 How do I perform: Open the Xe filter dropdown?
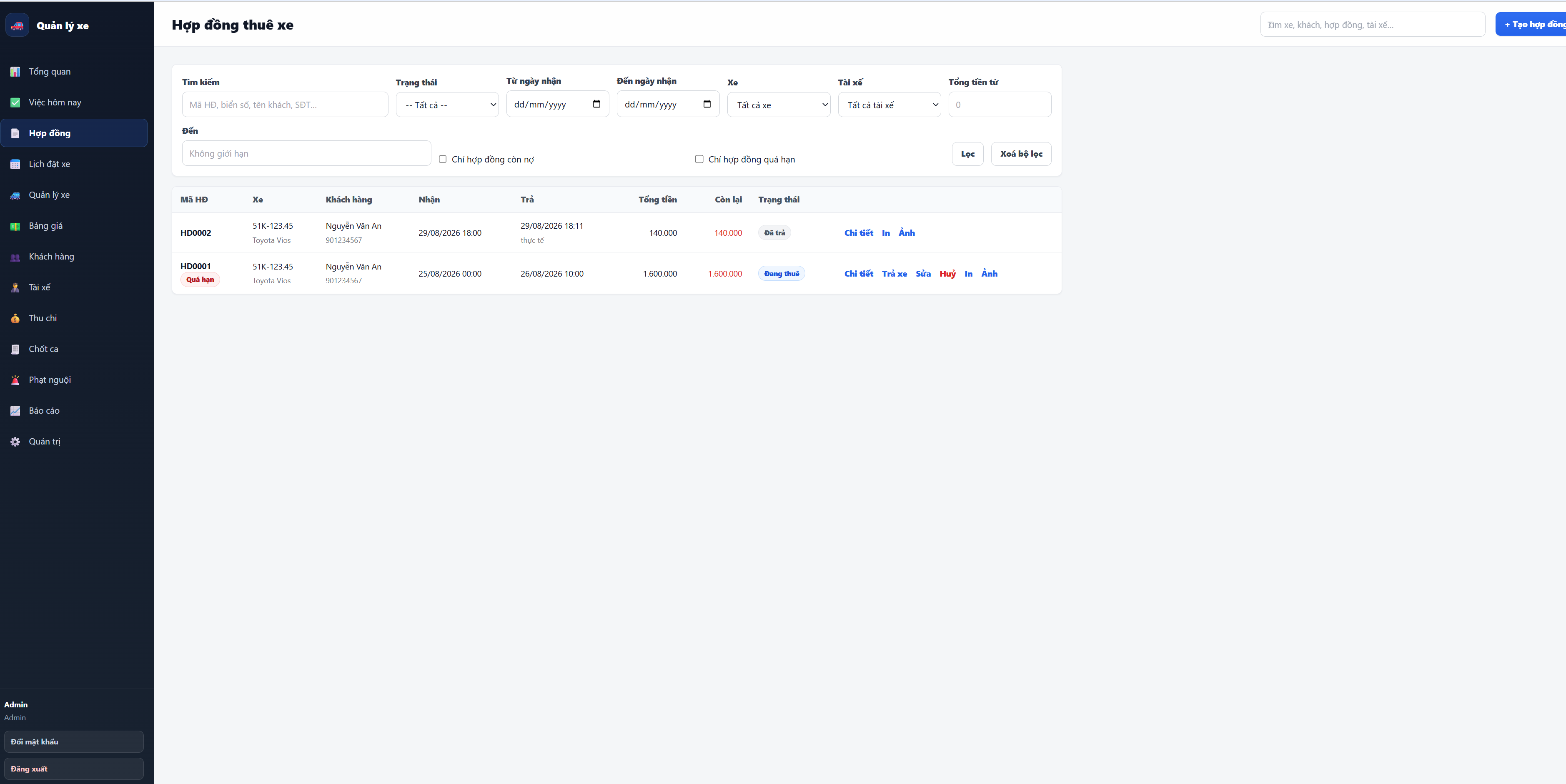coord(779,105)
